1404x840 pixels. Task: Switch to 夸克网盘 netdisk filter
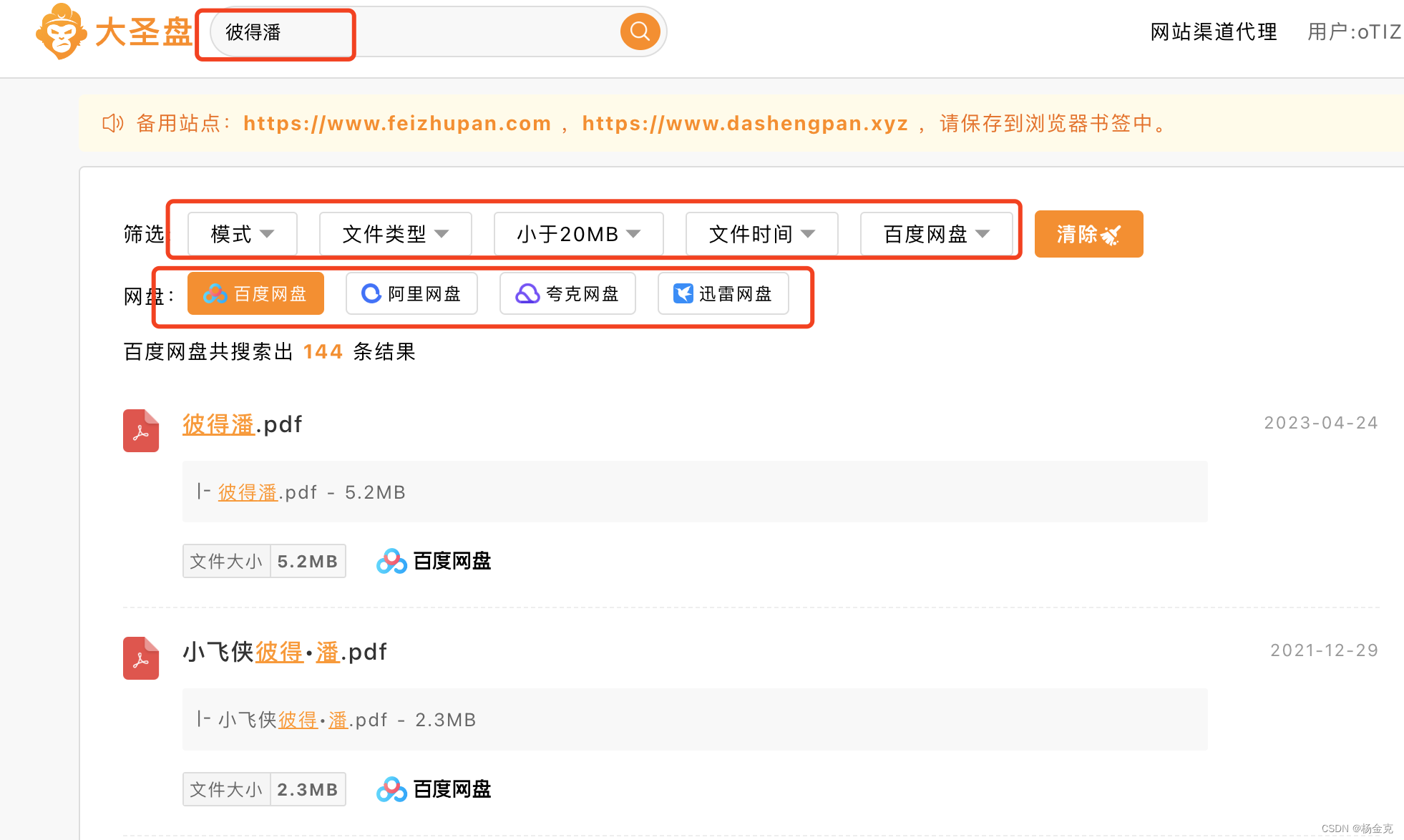coord(567,294)
